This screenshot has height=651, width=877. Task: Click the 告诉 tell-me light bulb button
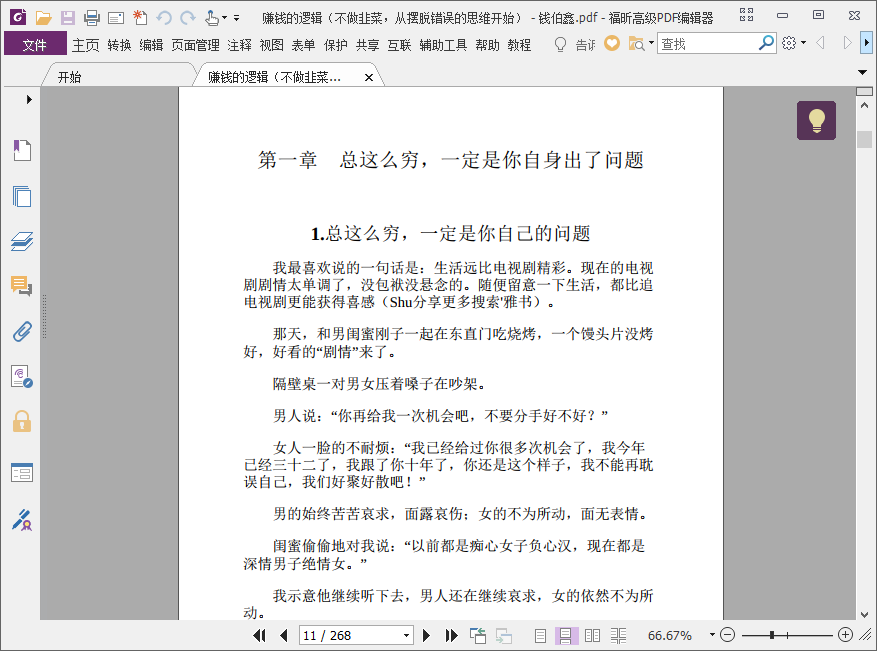pos(574,44)
